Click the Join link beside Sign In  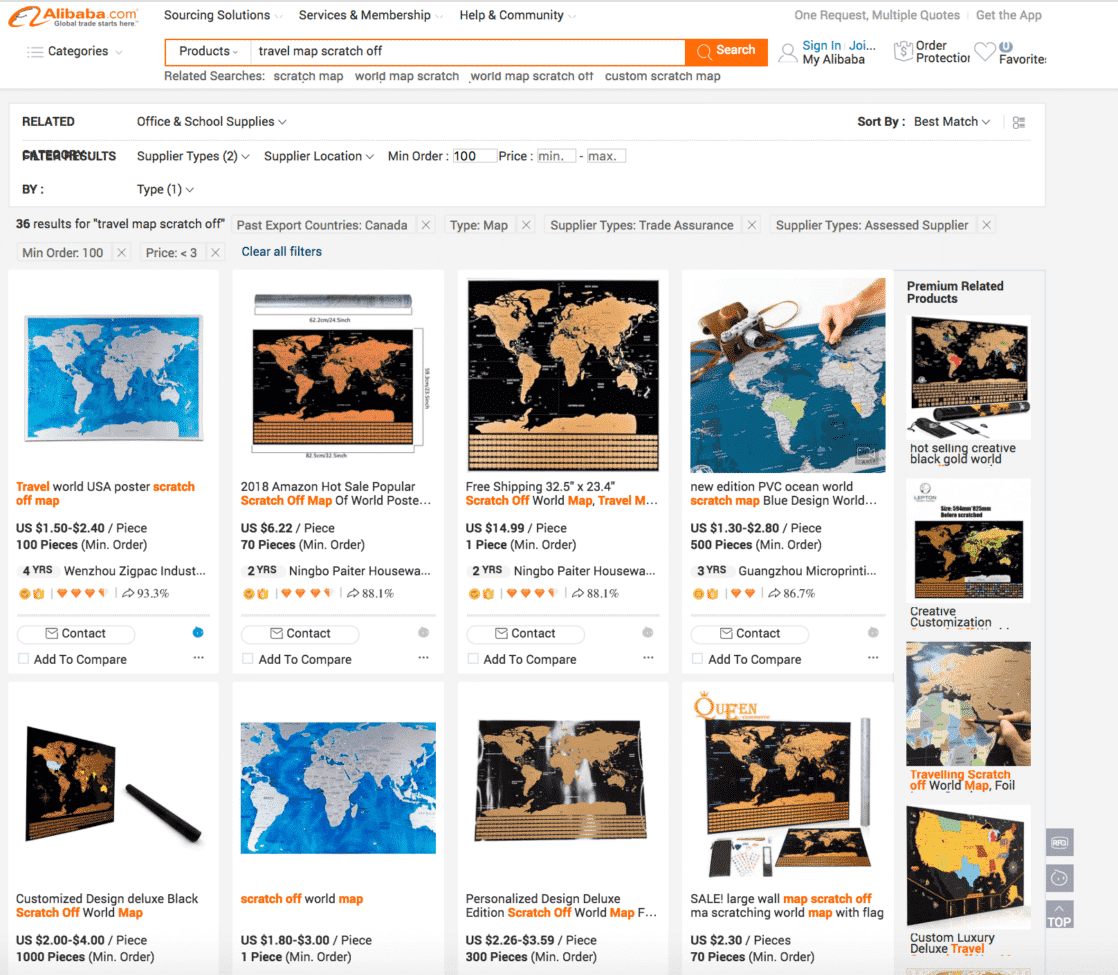point(862,45)
